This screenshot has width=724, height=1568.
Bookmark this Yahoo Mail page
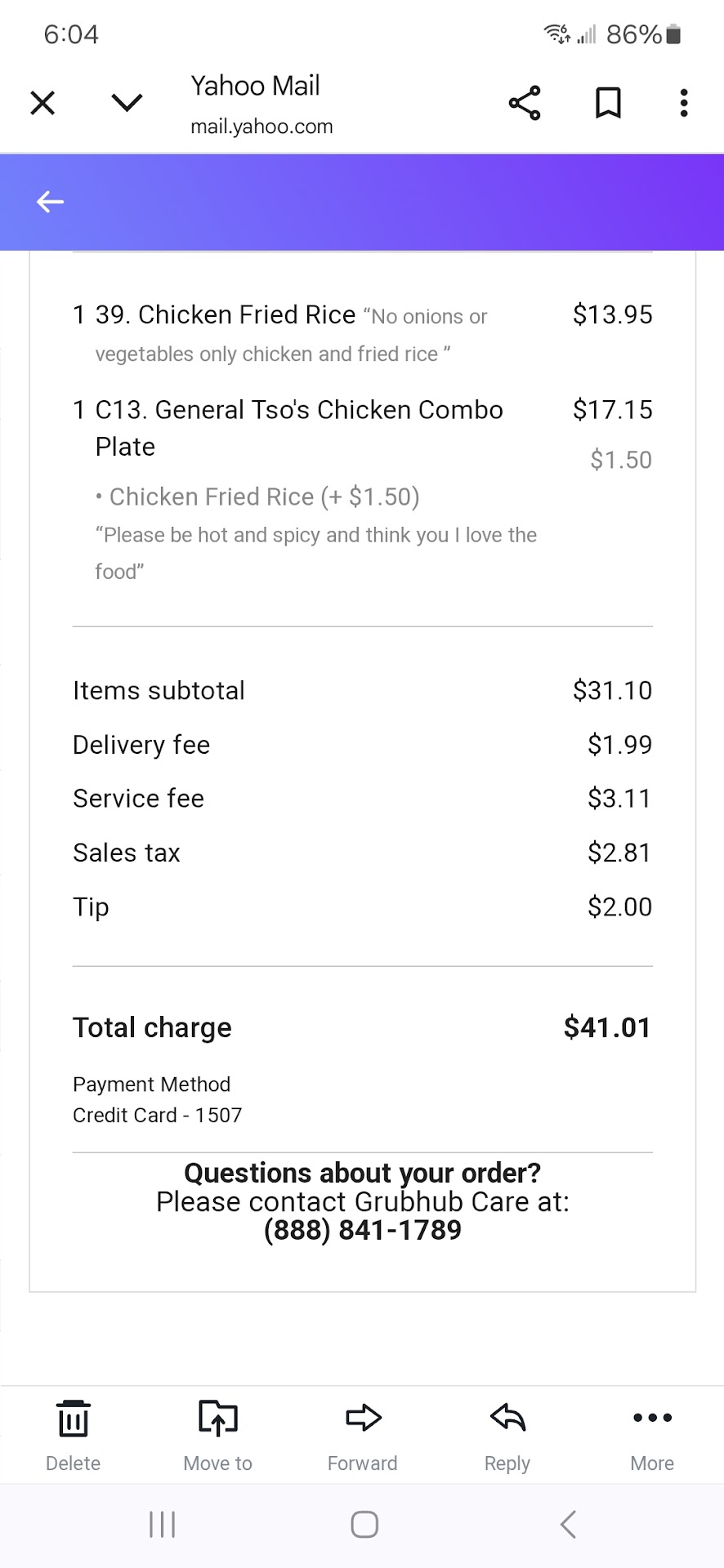608,103
